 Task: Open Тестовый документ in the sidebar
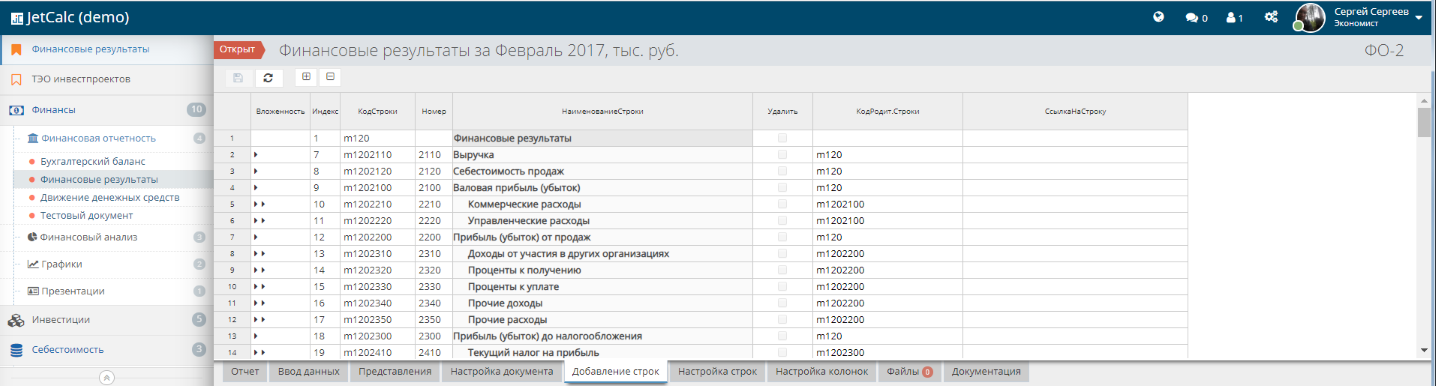86,215
